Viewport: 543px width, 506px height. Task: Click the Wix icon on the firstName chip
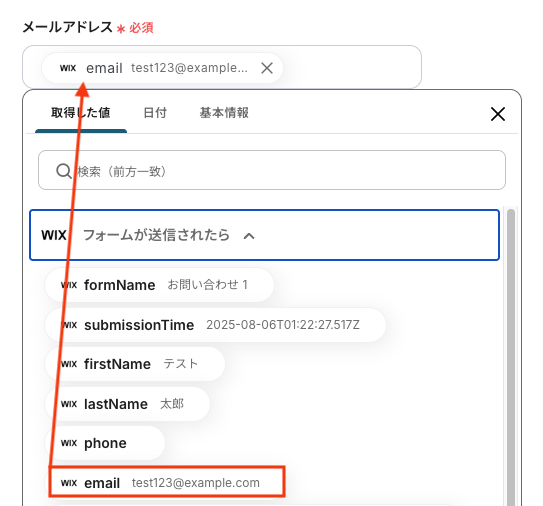click(x=69, y=364)
